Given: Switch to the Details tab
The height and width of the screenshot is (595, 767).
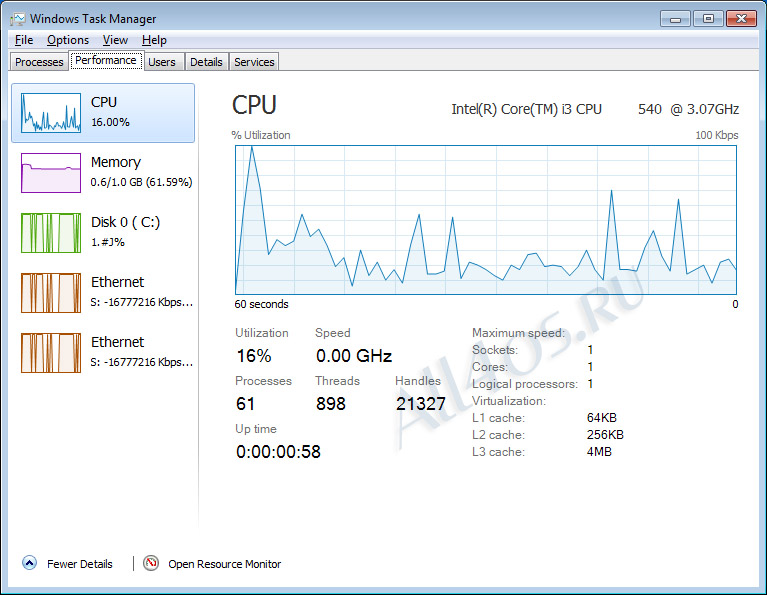Looking at the screenshot, I should click(x=206, y=62).
